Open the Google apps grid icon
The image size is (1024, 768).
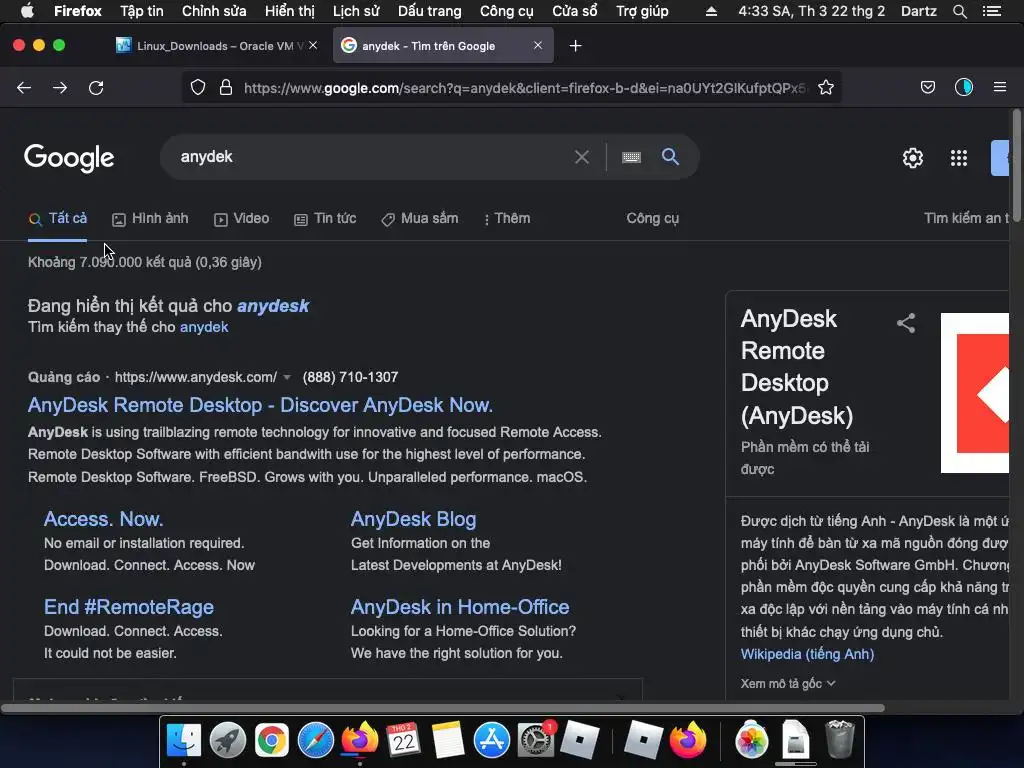point(959,157)
